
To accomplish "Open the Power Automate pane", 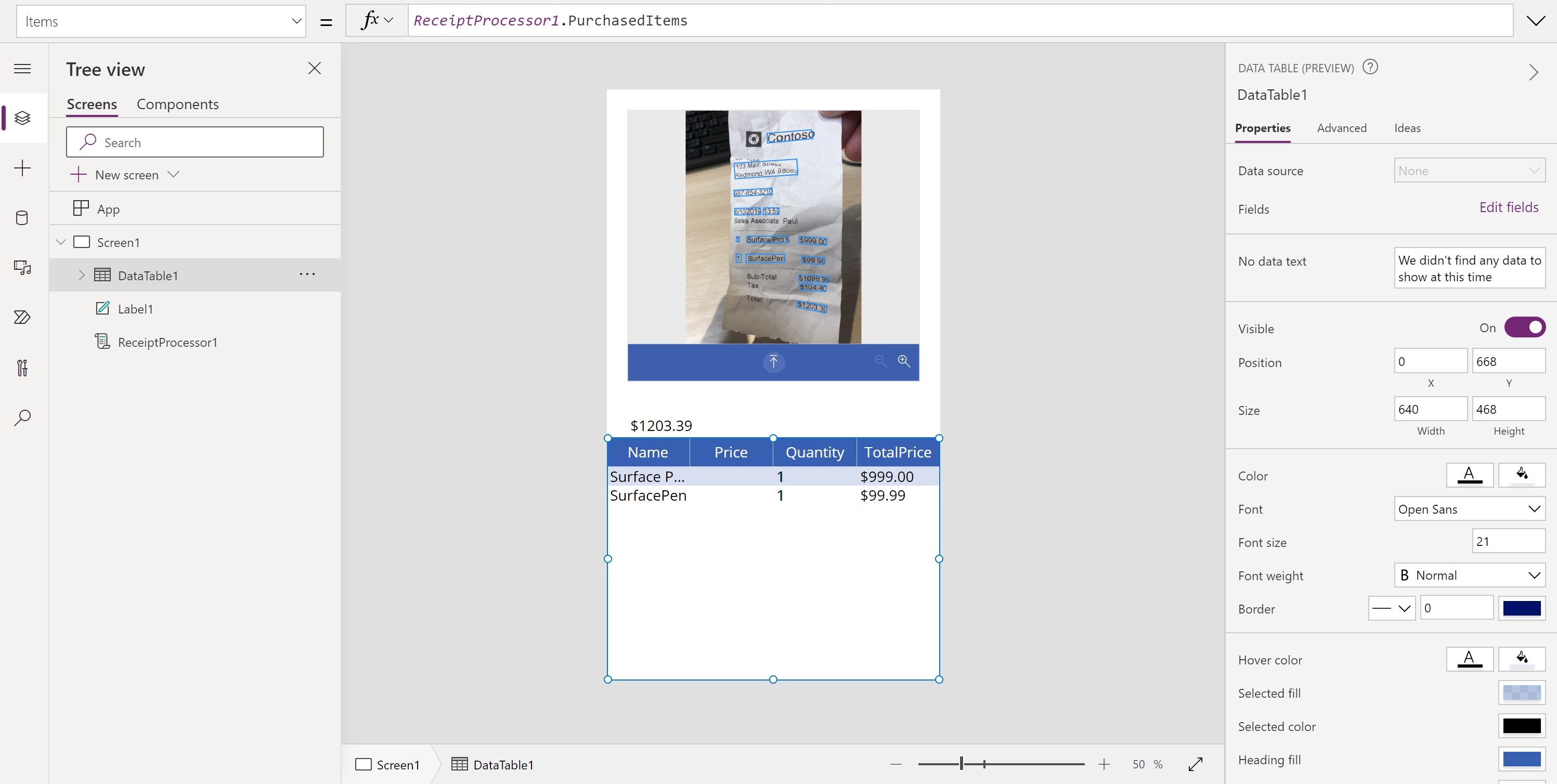I will (x=22, y=317).
